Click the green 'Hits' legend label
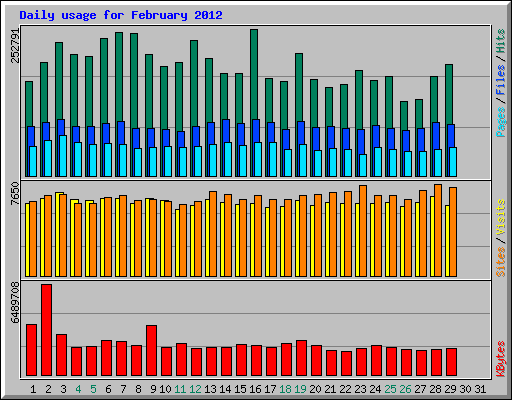 501,41
